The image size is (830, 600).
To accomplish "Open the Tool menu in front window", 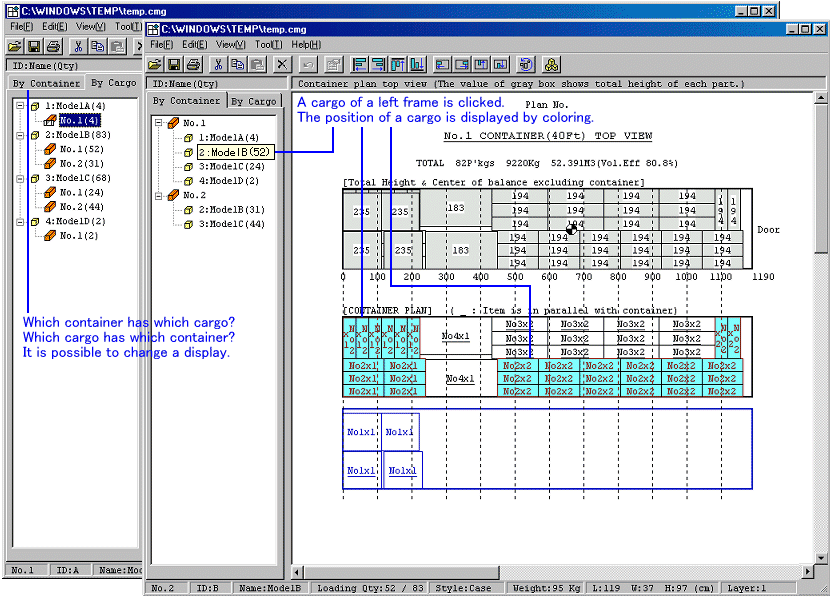I will pos(268,45).
